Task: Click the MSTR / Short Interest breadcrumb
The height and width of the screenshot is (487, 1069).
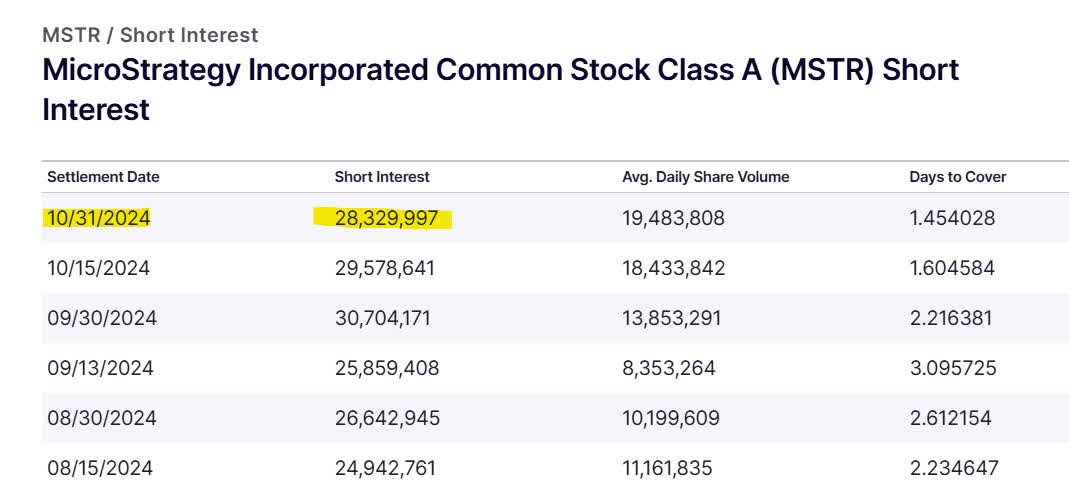Action: (150, 35)
